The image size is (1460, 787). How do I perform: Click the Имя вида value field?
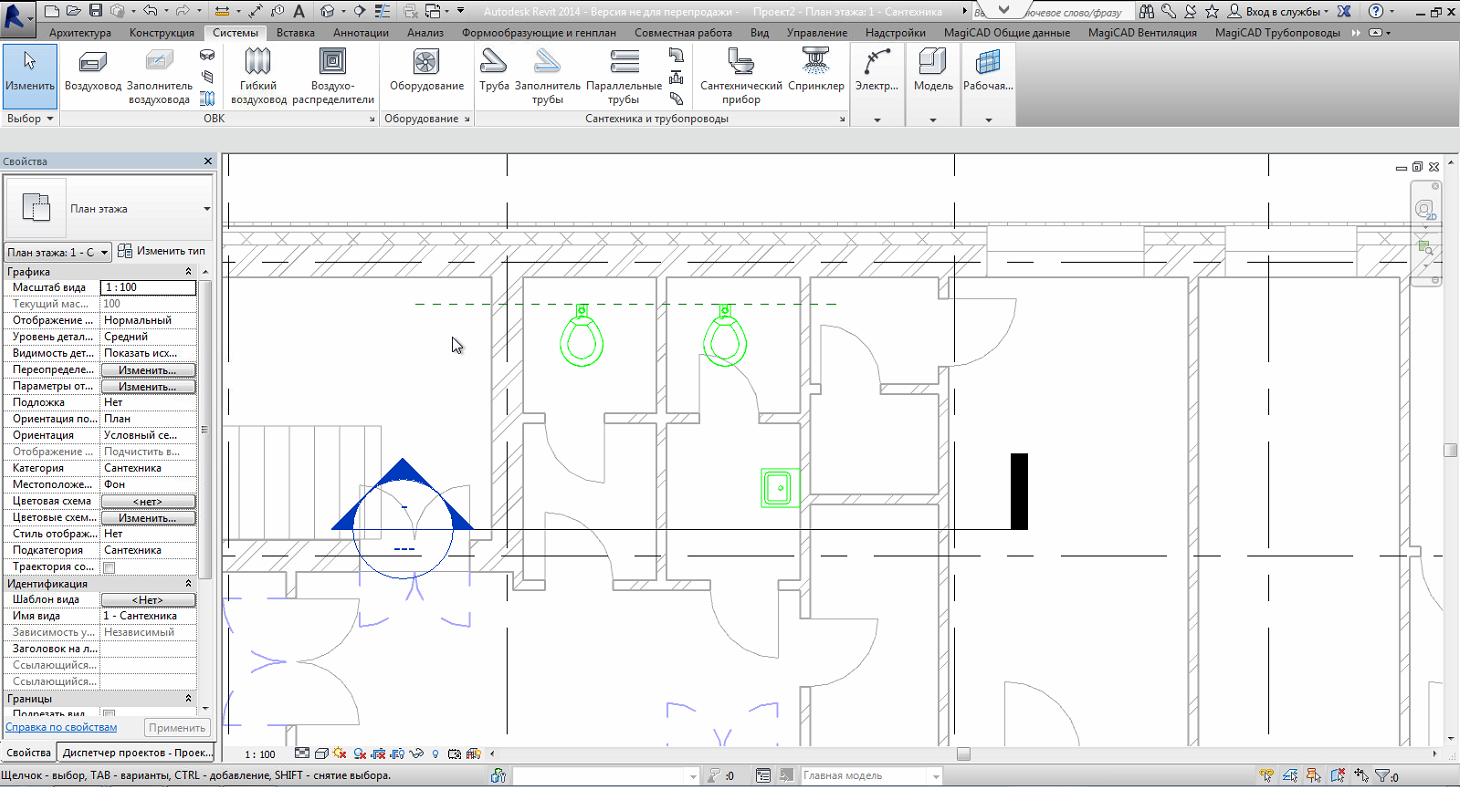148,616
